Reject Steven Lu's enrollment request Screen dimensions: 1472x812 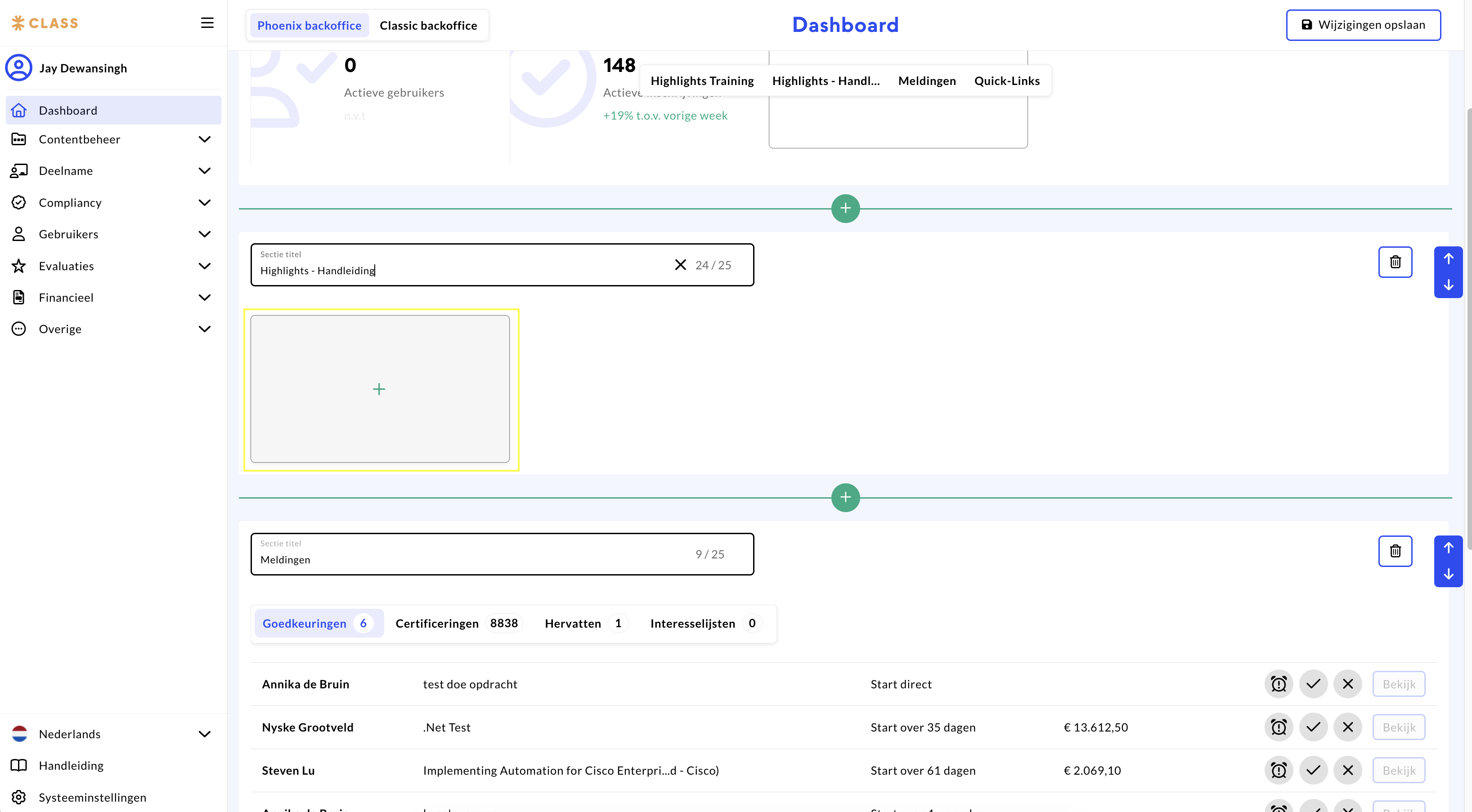1347,771
